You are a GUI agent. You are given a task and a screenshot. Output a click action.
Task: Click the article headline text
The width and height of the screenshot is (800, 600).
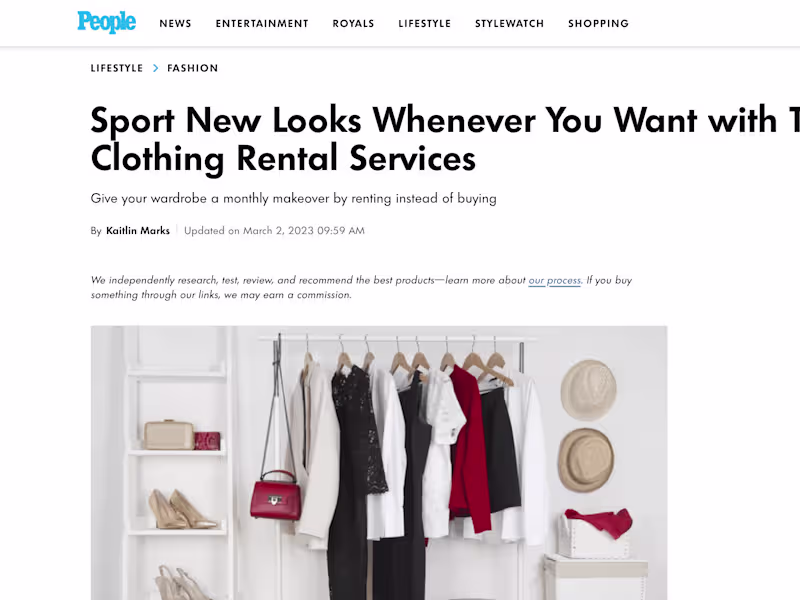click(x=445, y=139)
